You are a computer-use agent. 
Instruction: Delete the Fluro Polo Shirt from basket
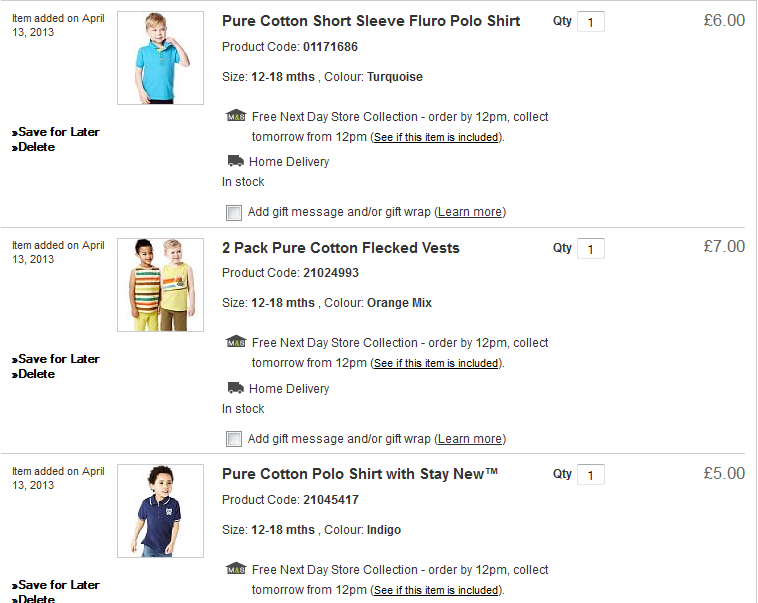[36, 147]
